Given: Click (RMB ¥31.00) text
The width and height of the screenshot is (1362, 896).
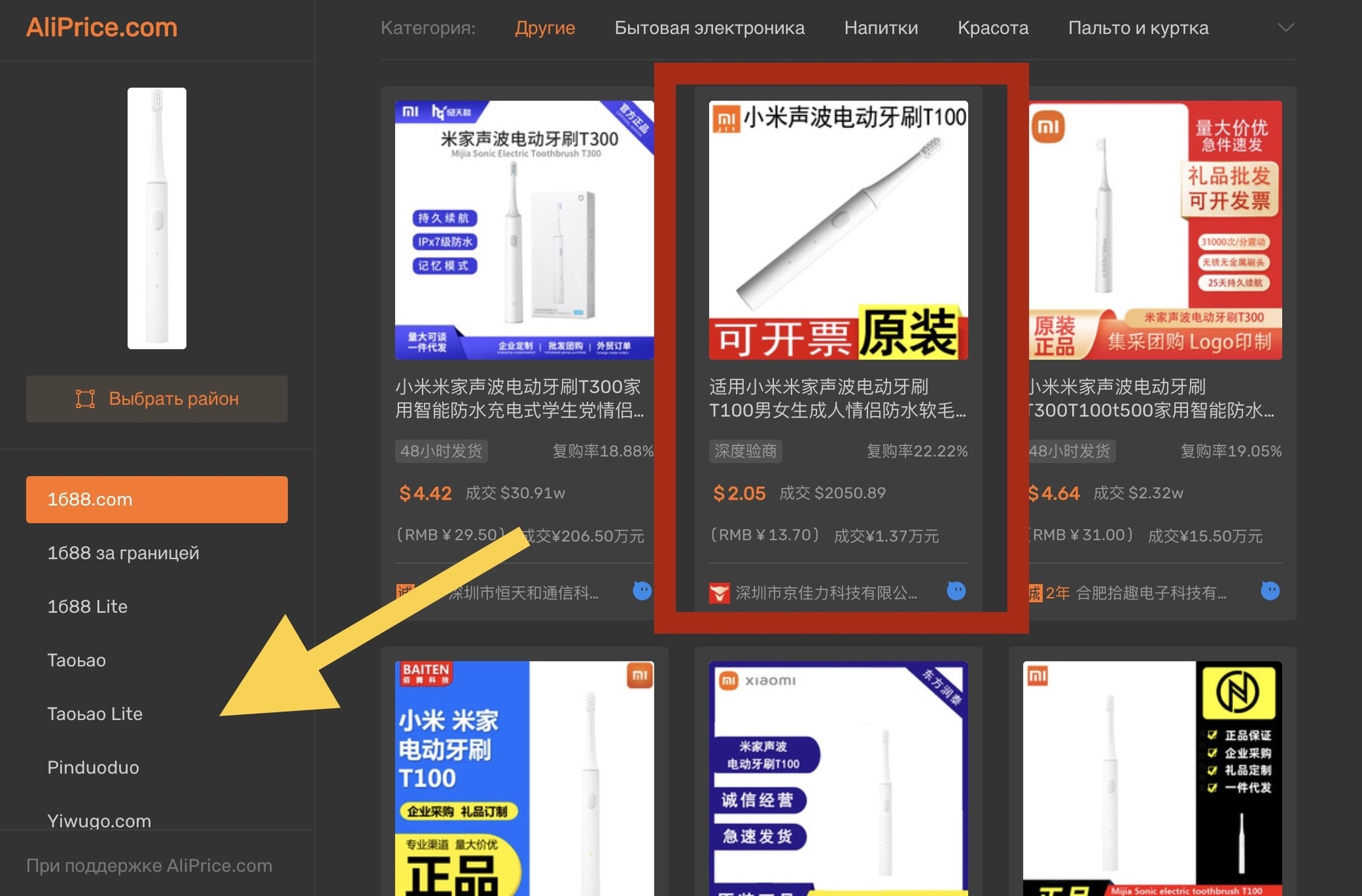Looking at the screenshot, I should (1081, 535).
